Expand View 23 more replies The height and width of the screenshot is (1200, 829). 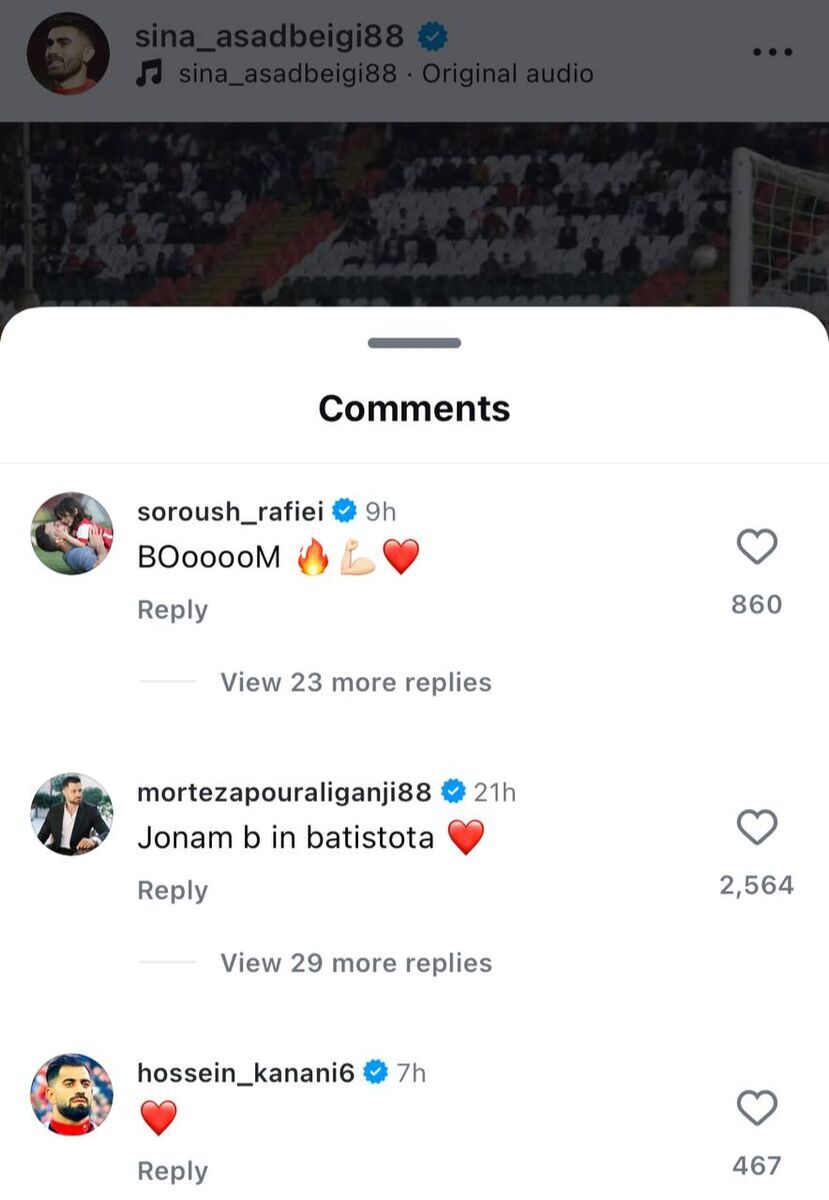[356, 682]
